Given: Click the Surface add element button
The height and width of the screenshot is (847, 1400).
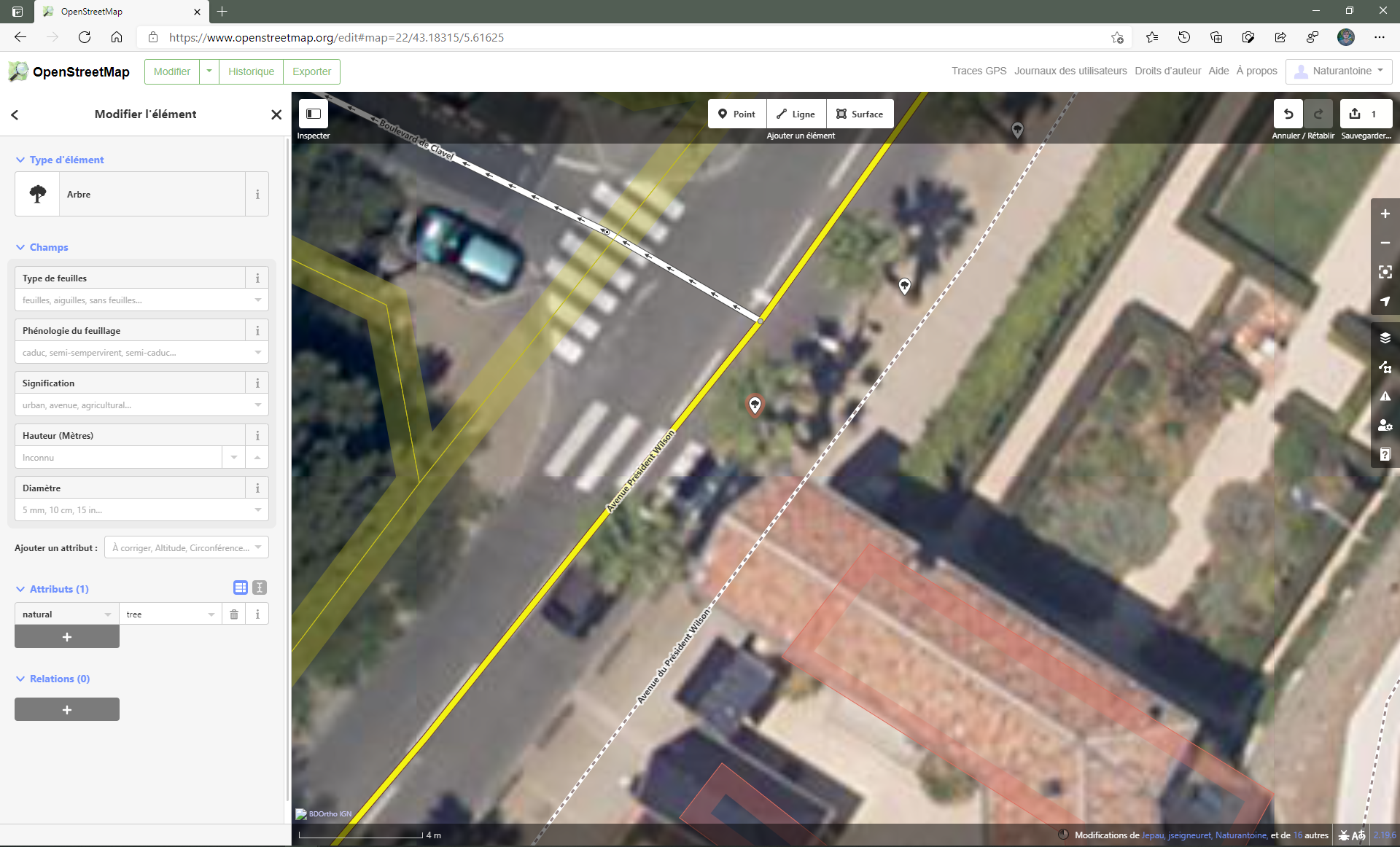Looking at the screenshot, I should tap(860, 114).
